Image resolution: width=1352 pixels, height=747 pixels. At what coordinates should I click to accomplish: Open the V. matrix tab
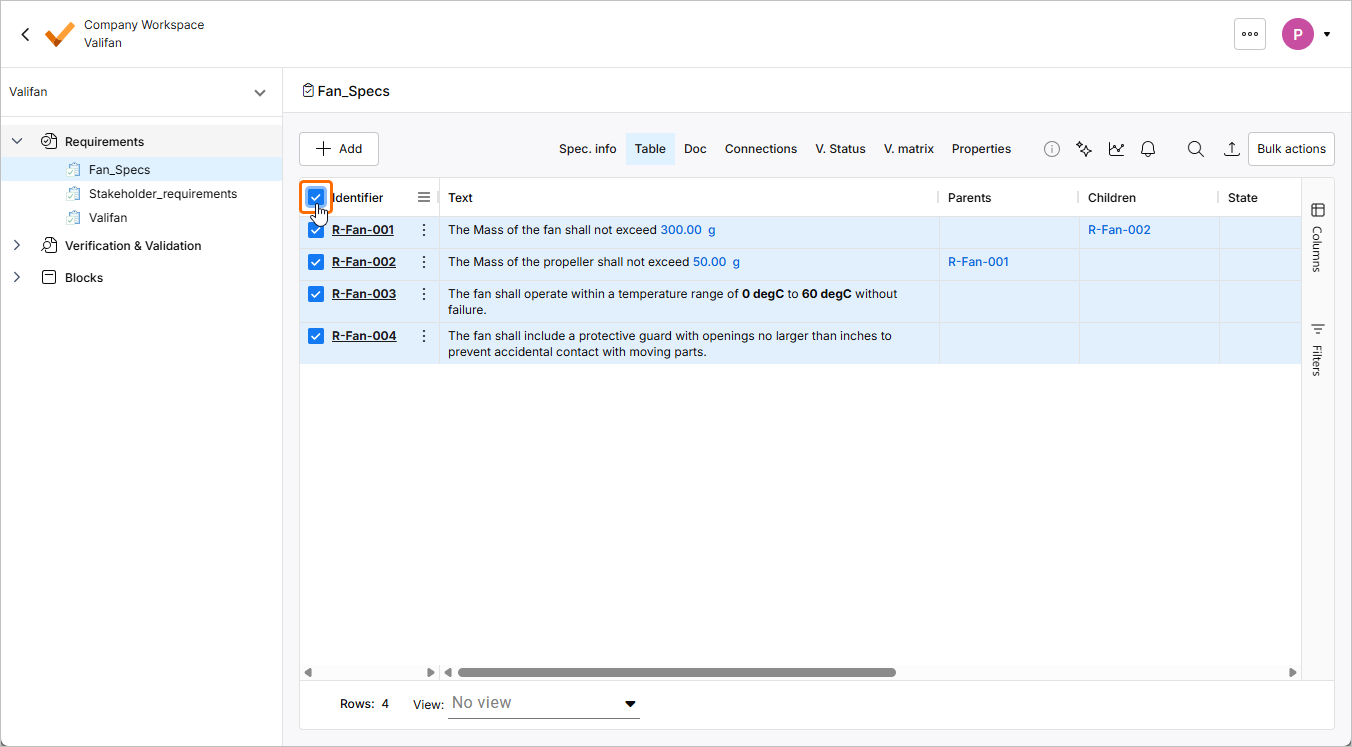909,149
